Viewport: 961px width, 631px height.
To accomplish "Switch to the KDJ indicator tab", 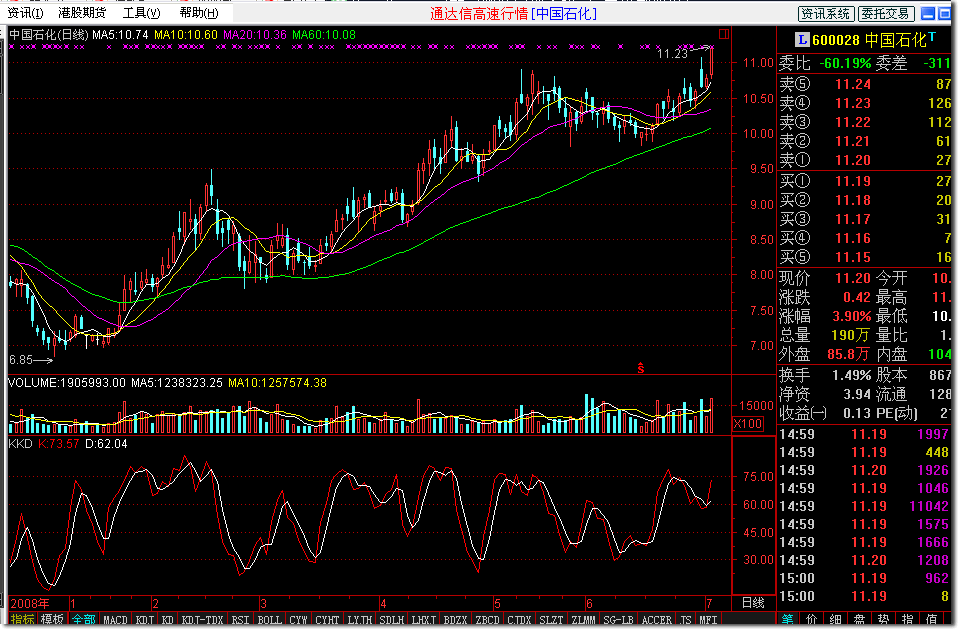I will tap(145, 620).
